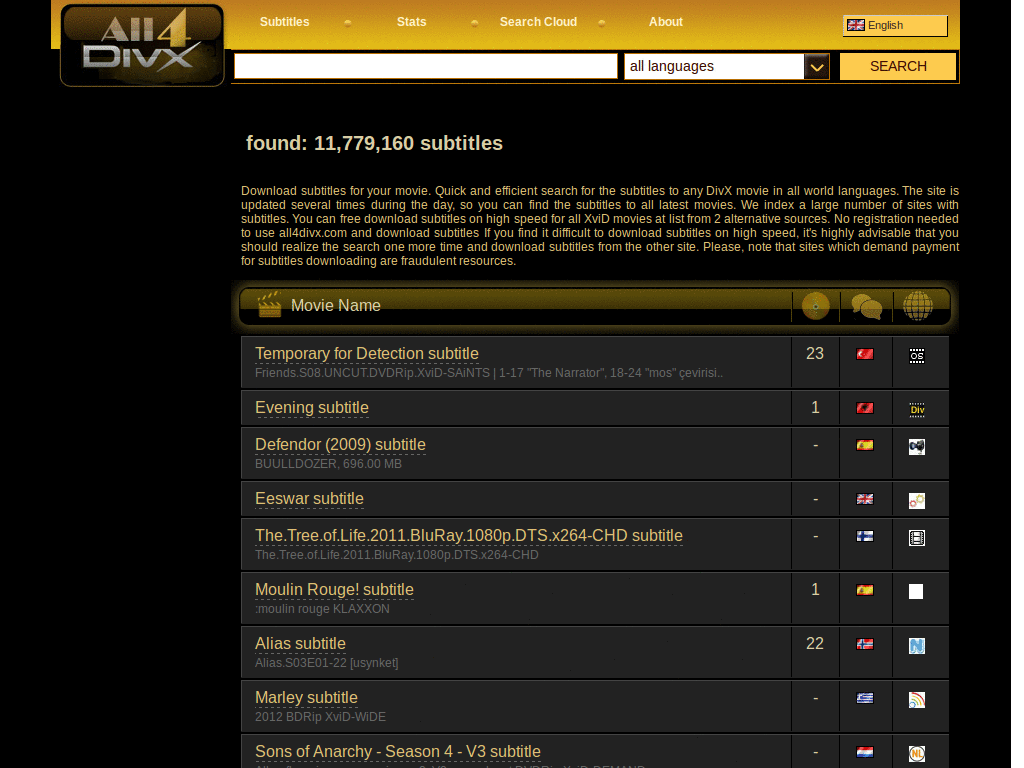
Task: Open Sons of Anarchy Season 4 subtitle link
Action: (x=398, y=752)
